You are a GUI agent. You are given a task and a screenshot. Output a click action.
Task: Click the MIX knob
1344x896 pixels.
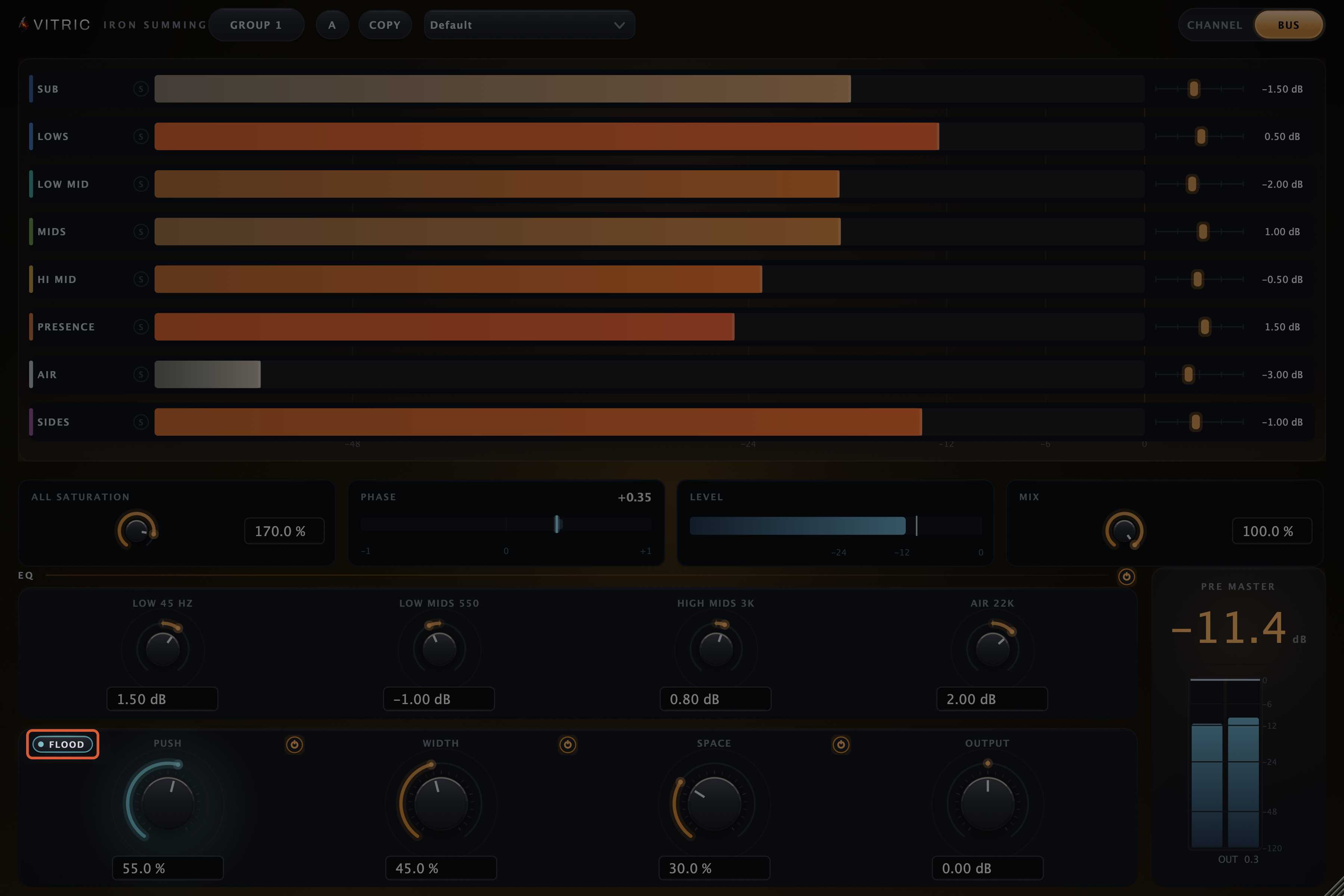[1124, 531]
